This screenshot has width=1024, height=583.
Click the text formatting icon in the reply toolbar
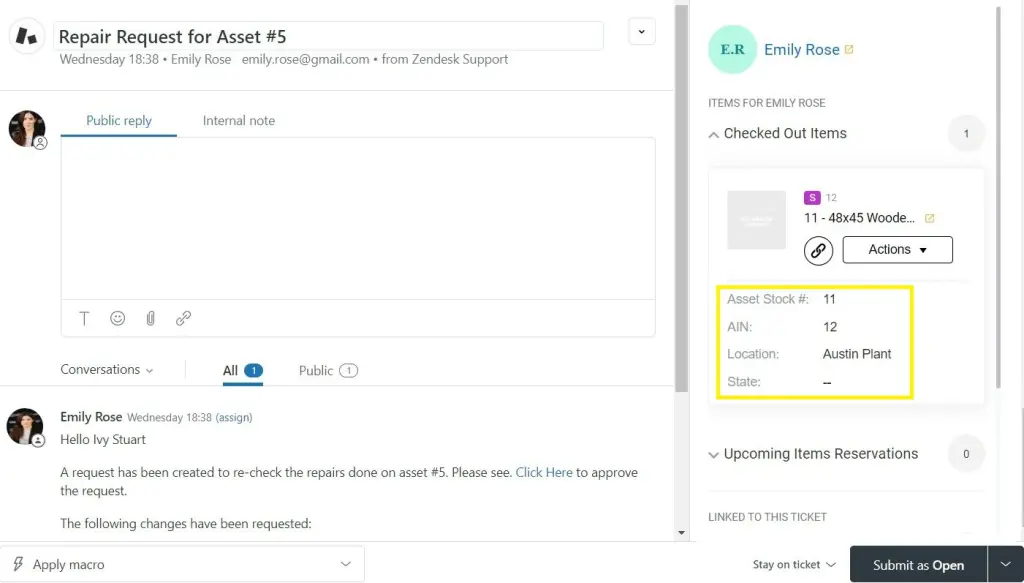tap(84, 318)
